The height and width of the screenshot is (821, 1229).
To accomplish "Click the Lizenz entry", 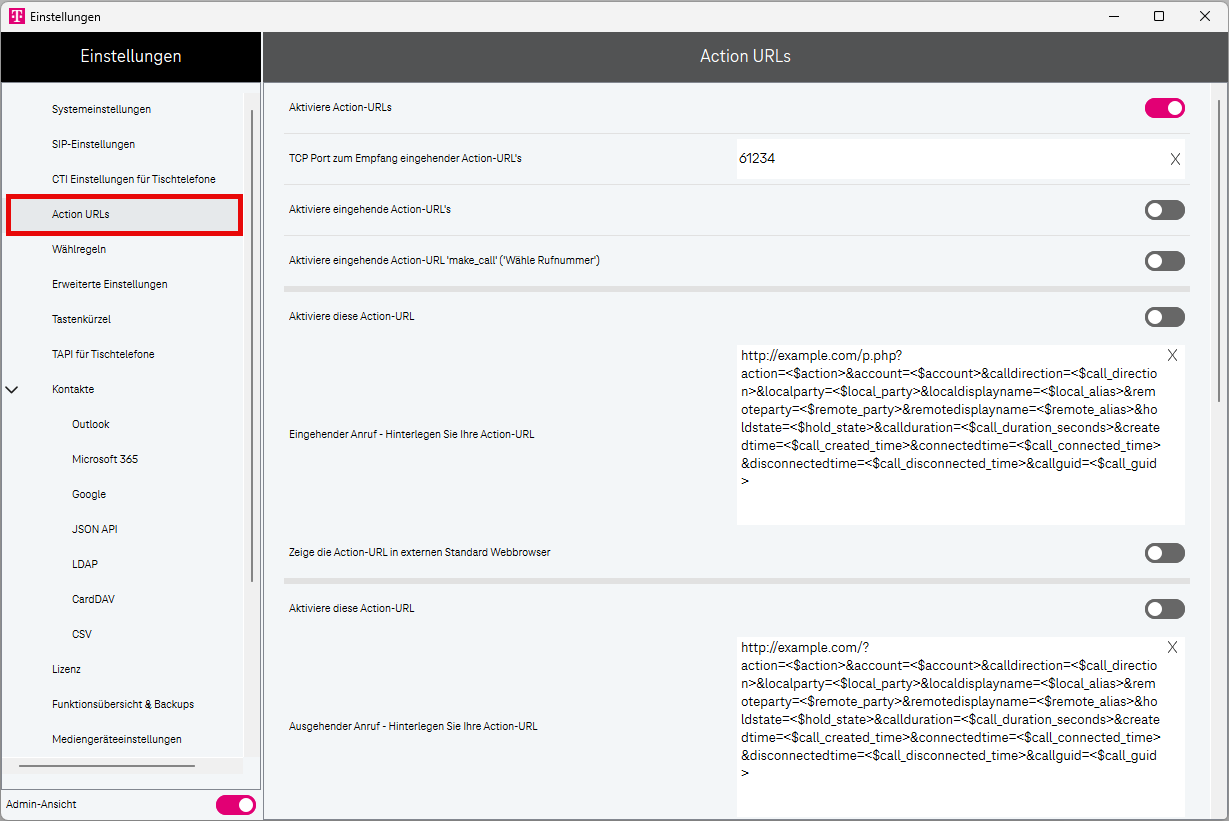I will 66,669.
